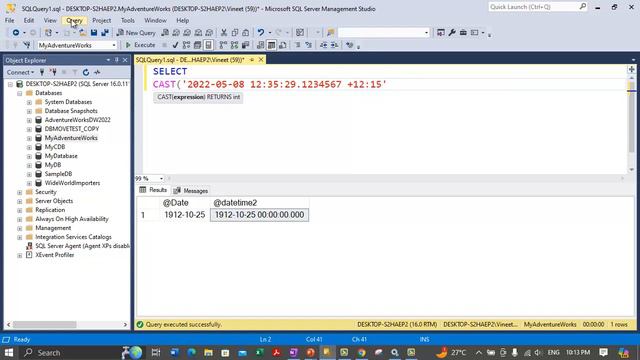
Task: Click the Execute button
Action: click(x=140, y=45)
